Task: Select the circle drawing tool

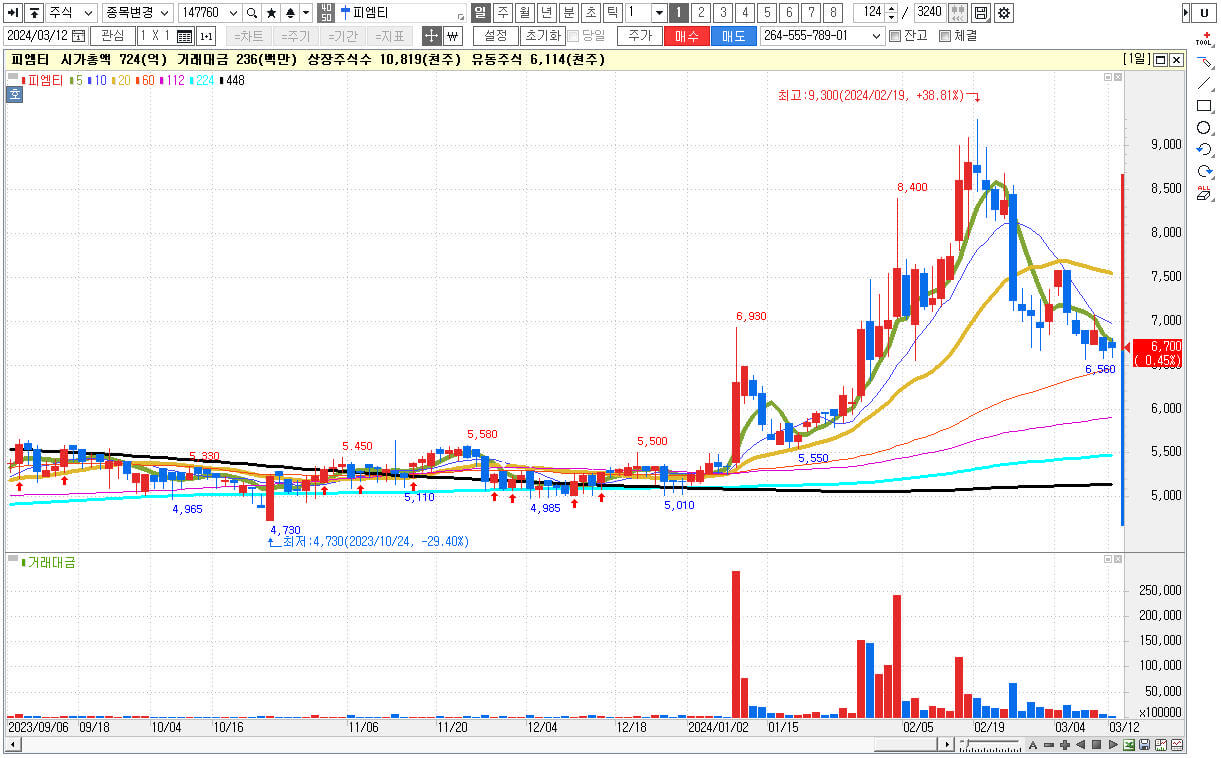Action: pos(1204,128)
